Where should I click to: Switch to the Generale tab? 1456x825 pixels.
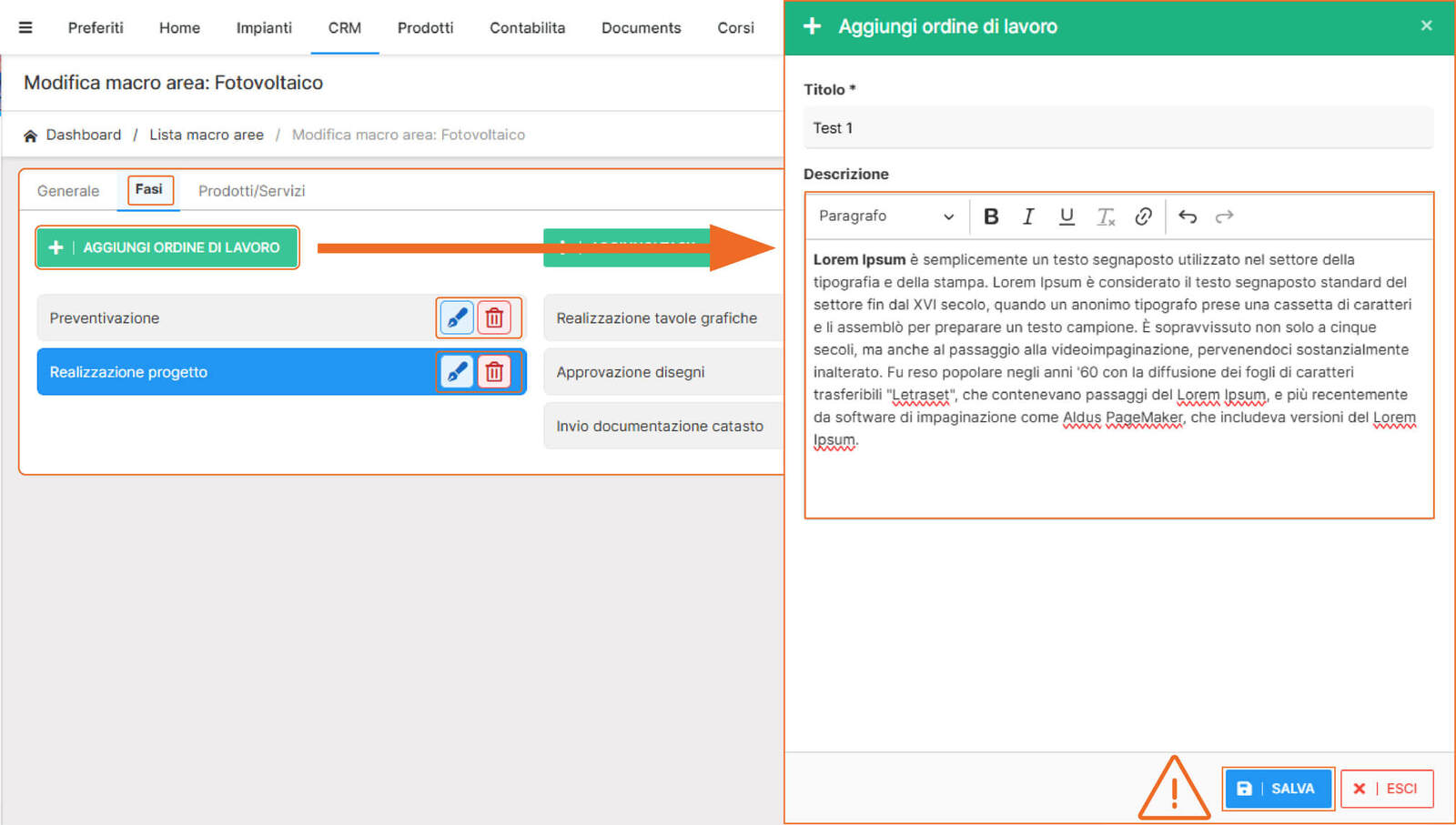[x=68, y=191]
